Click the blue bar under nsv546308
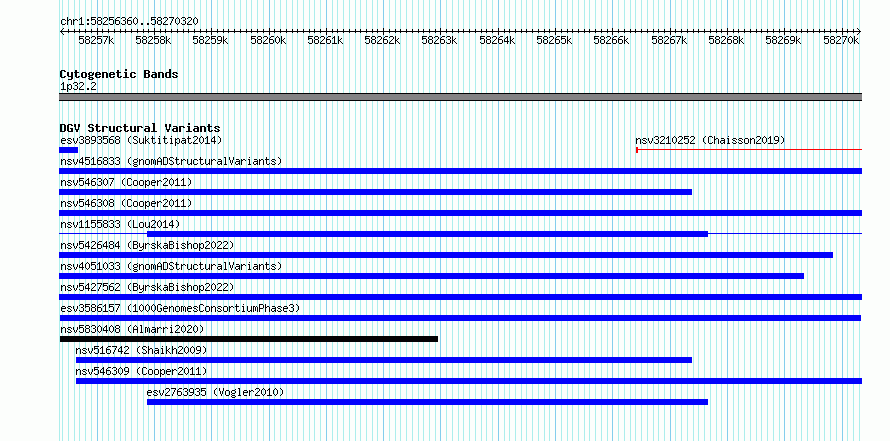 coord(461,213)
